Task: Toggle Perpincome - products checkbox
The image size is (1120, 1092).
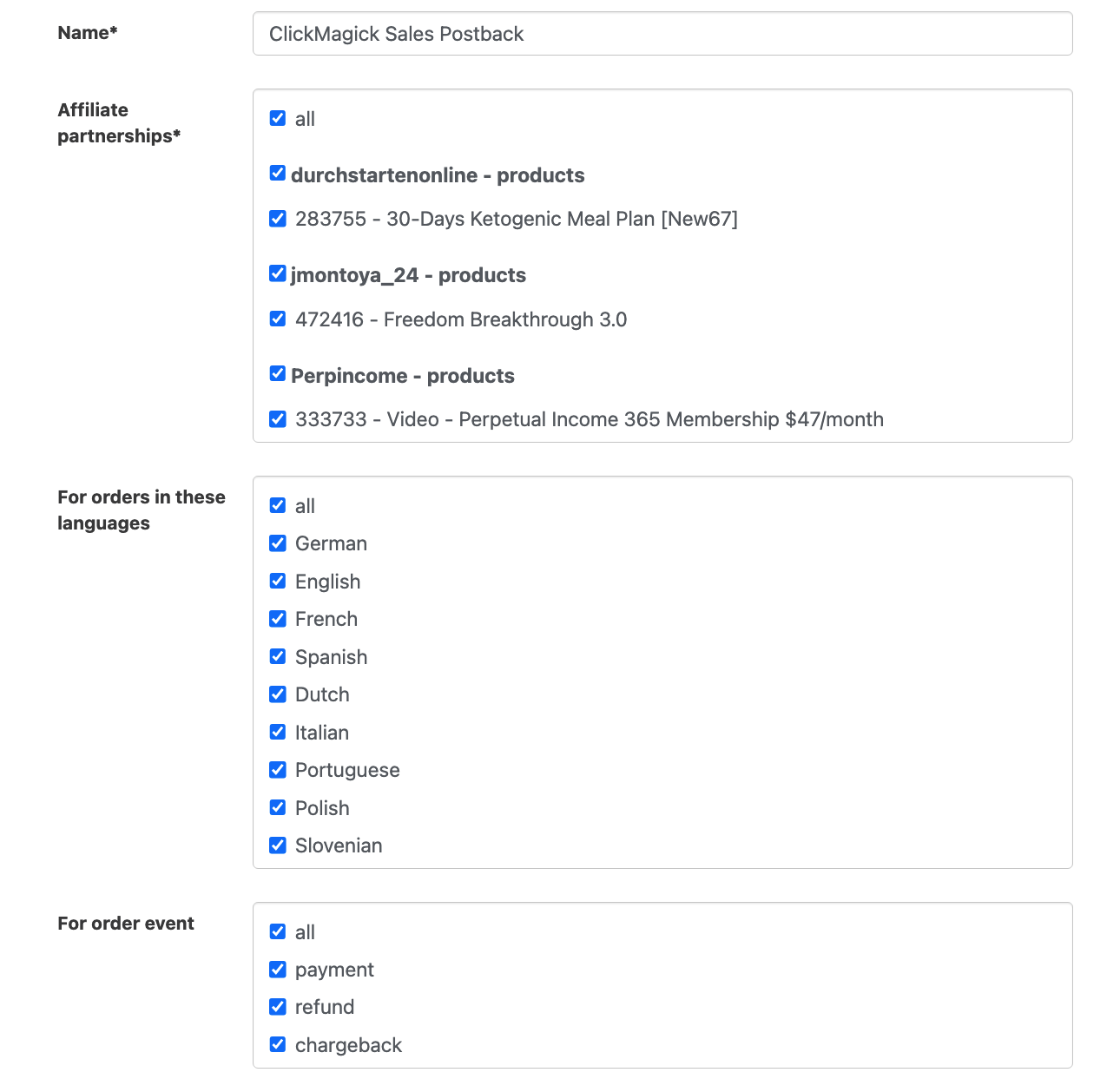Action: pos(278,374)
